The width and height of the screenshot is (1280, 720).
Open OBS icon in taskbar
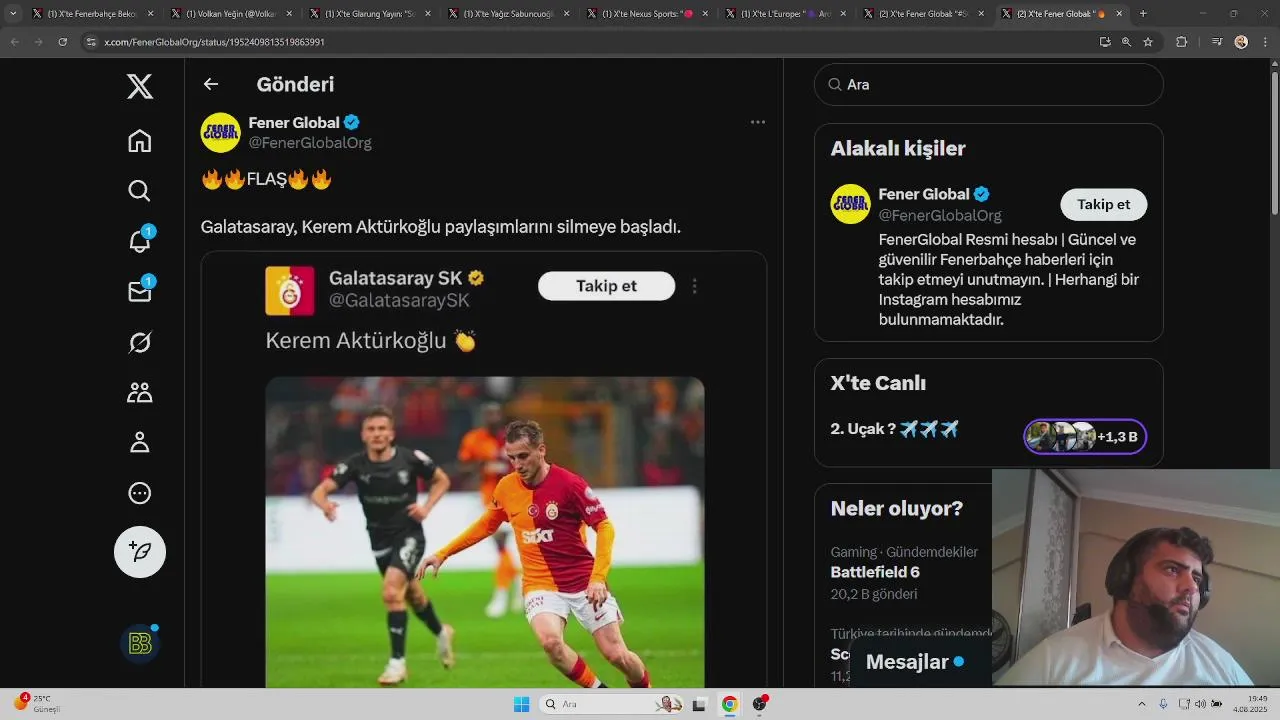click(x=759, y=704)
